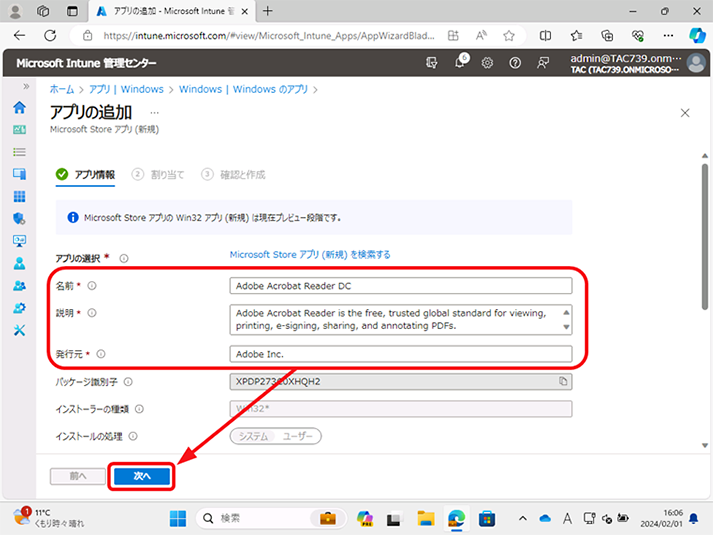Open settings gear in Intune header

[x=487, y=63]
